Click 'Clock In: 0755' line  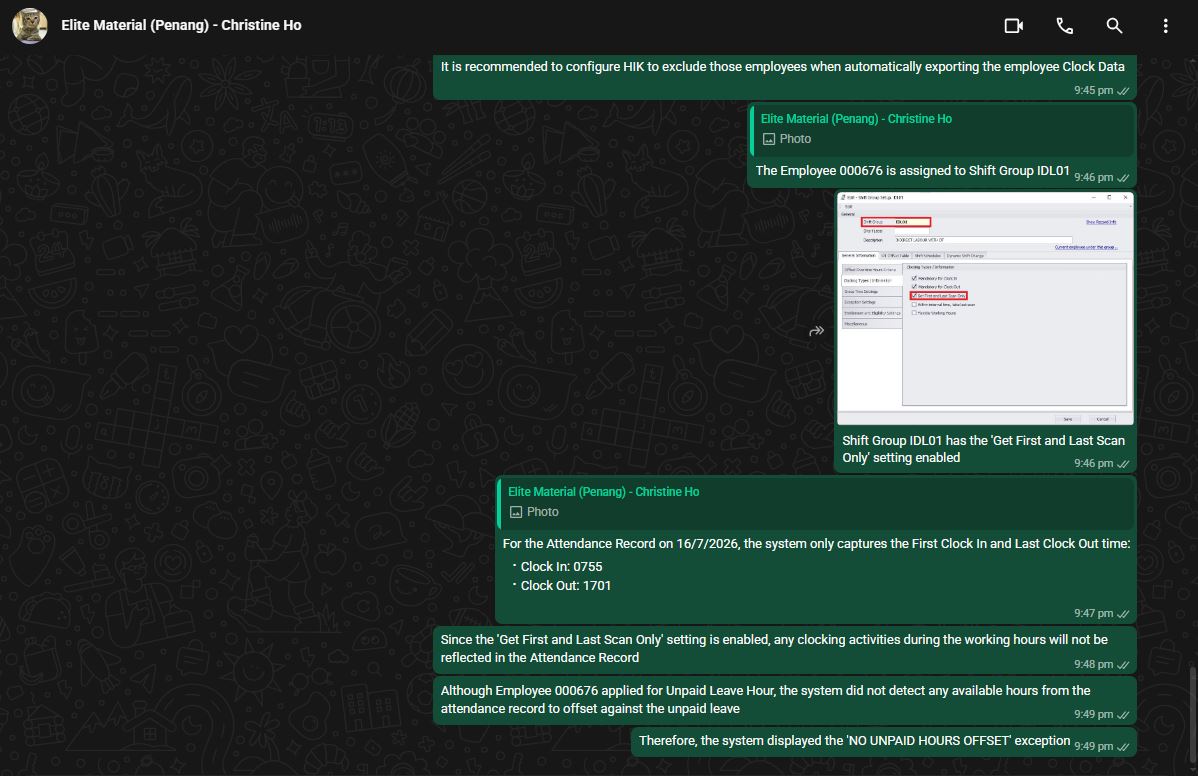tap(561, 567)
